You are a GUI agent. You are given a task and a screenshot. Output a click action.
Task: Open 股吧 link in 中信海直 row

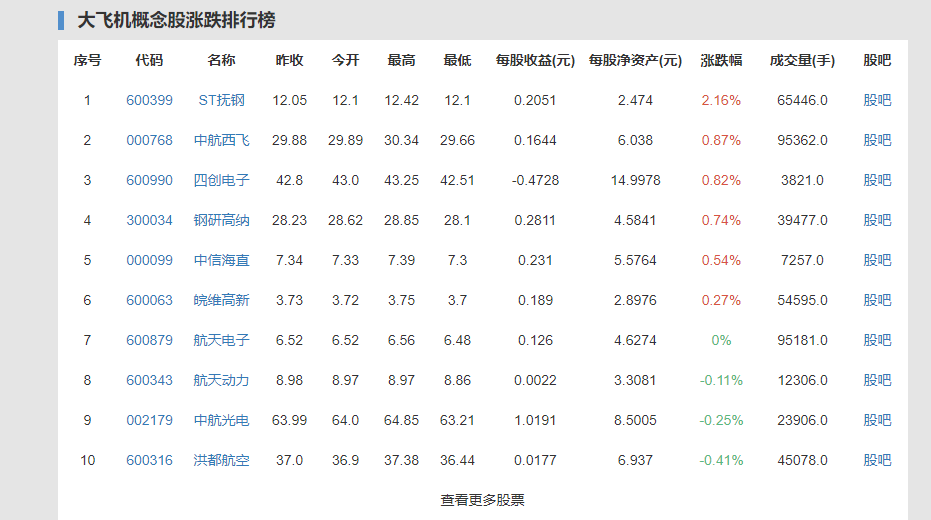point(877,260)
